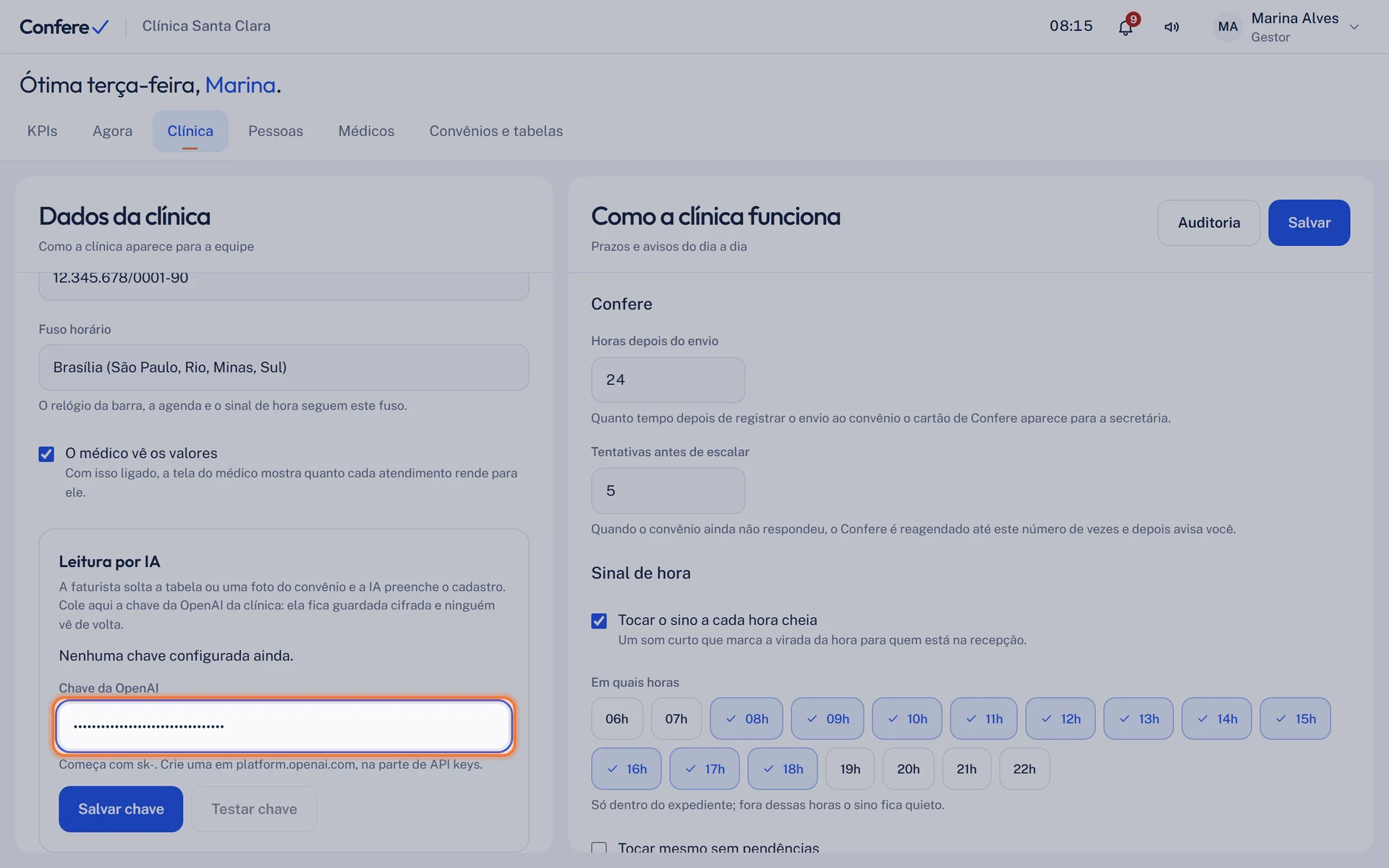Click the 'Clínica Santa Clara' header text
This screenshot has width=1389, height=868.
point(206,26)
